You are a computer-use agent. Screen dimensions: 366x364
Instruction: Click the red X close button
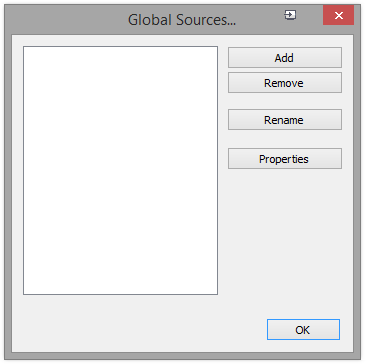coord(338,15)
